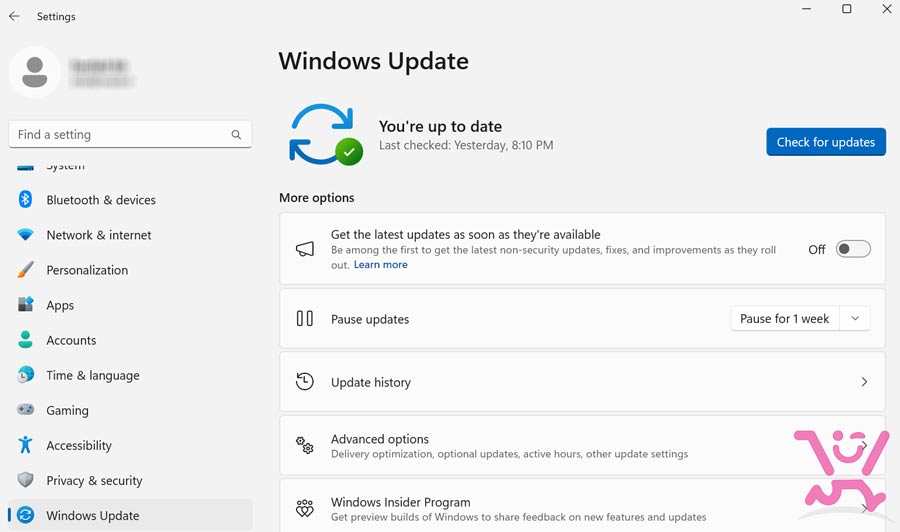This screenshot has width=900, height=532.
Task: Click the Accessibility figure icon
Action: 25,445
